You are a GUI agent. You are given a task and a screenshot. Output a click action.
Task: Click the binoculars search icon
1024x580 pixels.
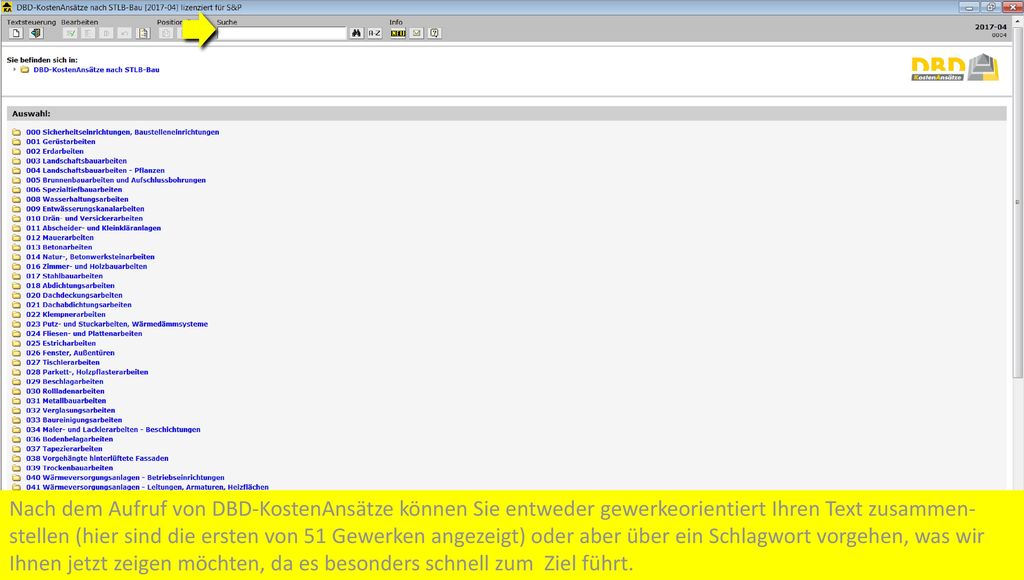356,33
